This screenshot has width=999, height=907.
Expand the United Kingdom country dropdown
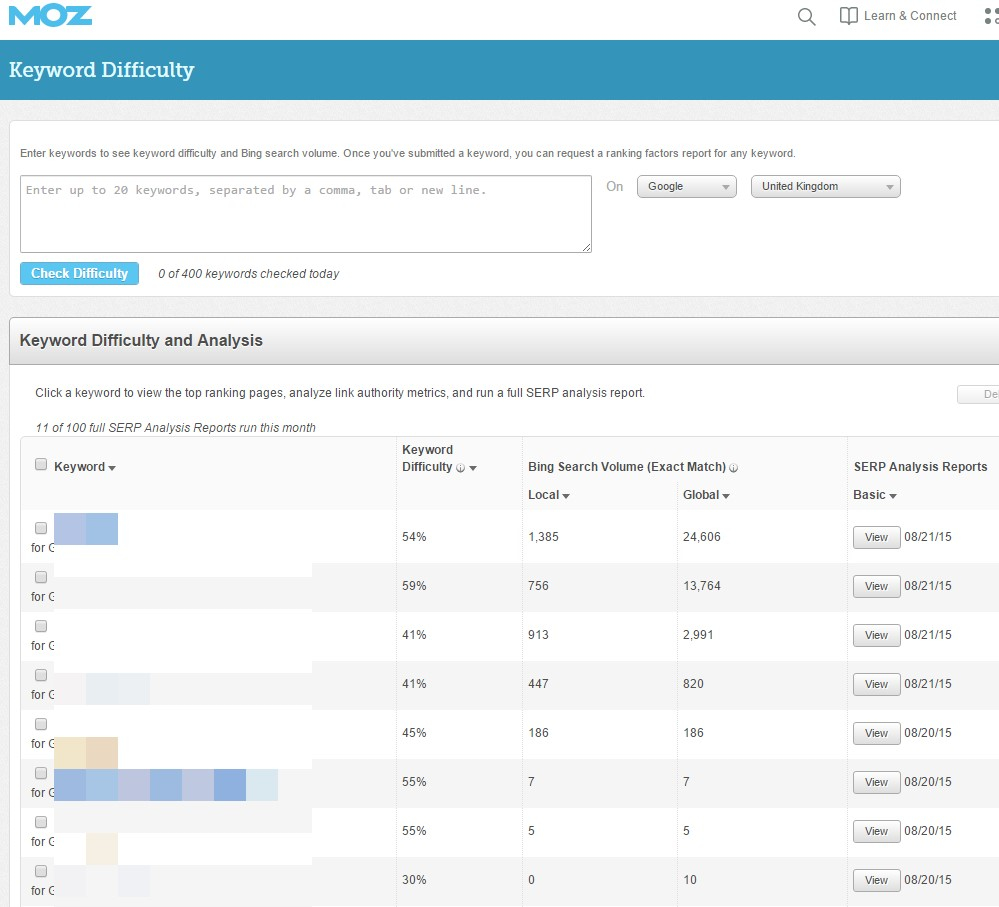(x=825, y=187)
